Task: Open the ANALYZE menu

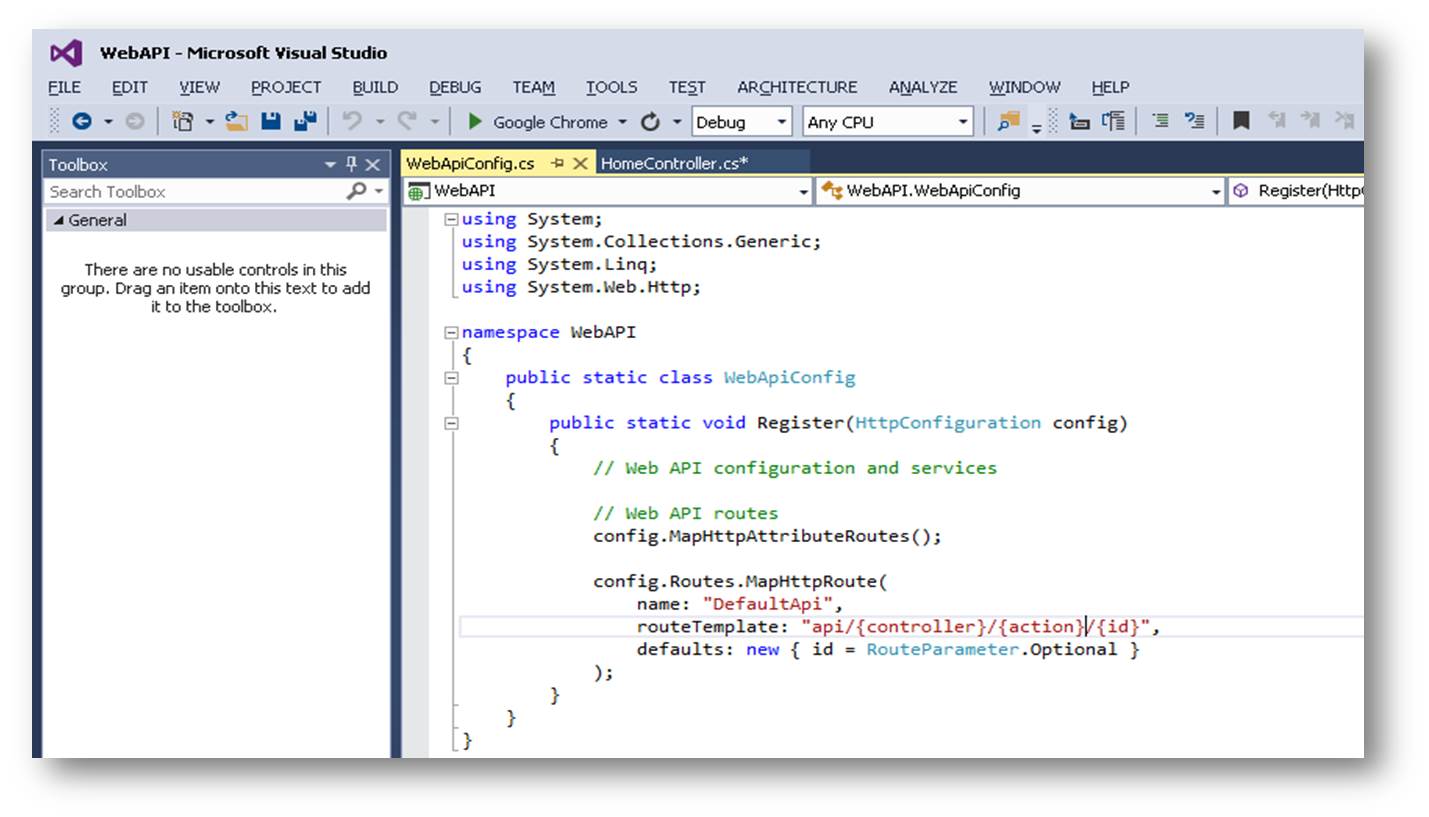Action: click(923, 87)
